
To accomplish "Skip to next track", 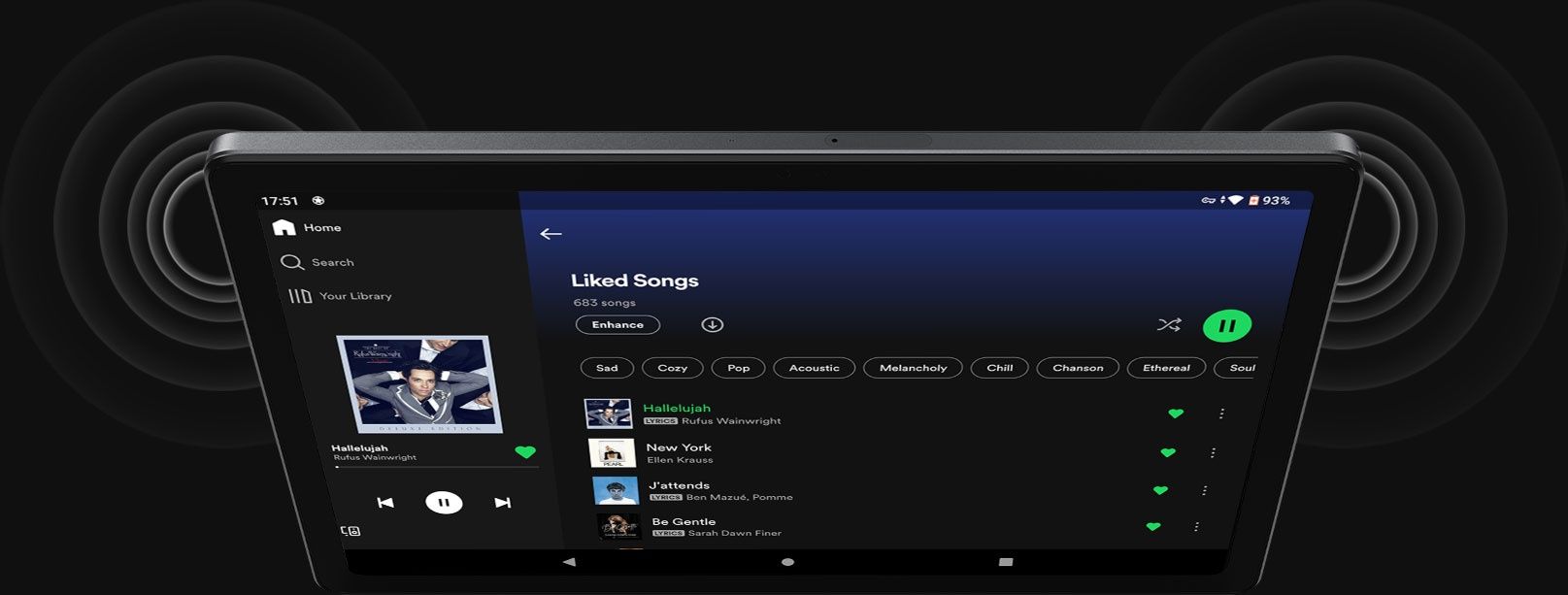I will (502, 502).
